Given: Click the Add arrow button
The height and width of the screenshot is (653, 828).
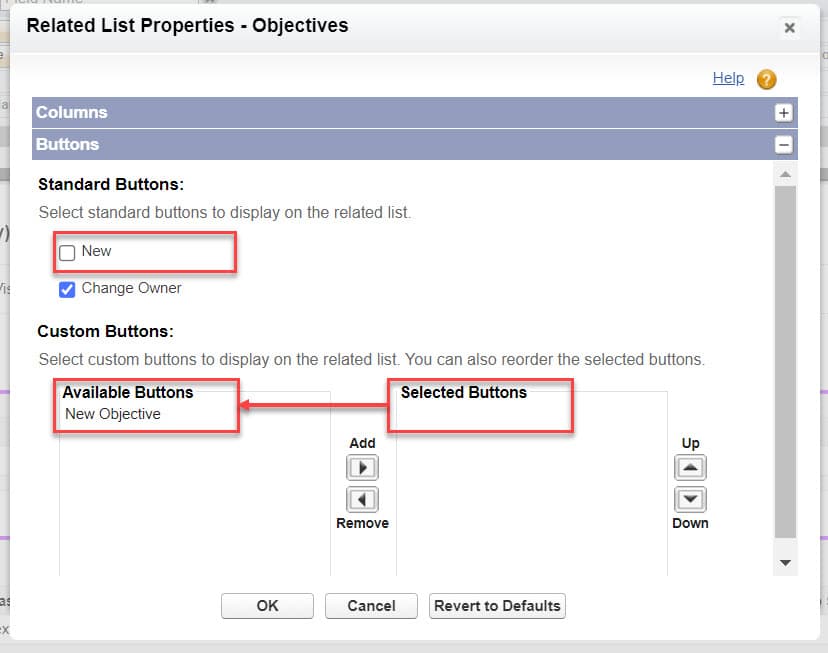Looking at the screenshot, I should click(x=362, y=467).
